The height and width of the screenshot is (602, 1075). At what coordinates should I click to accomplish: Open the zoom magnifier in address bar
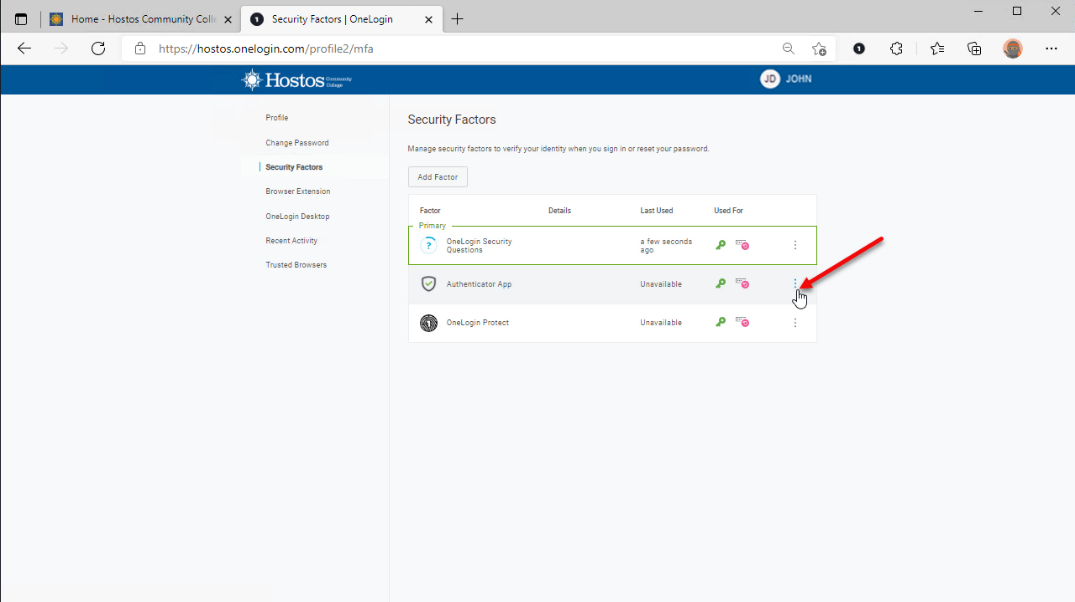tap(788, 49)
